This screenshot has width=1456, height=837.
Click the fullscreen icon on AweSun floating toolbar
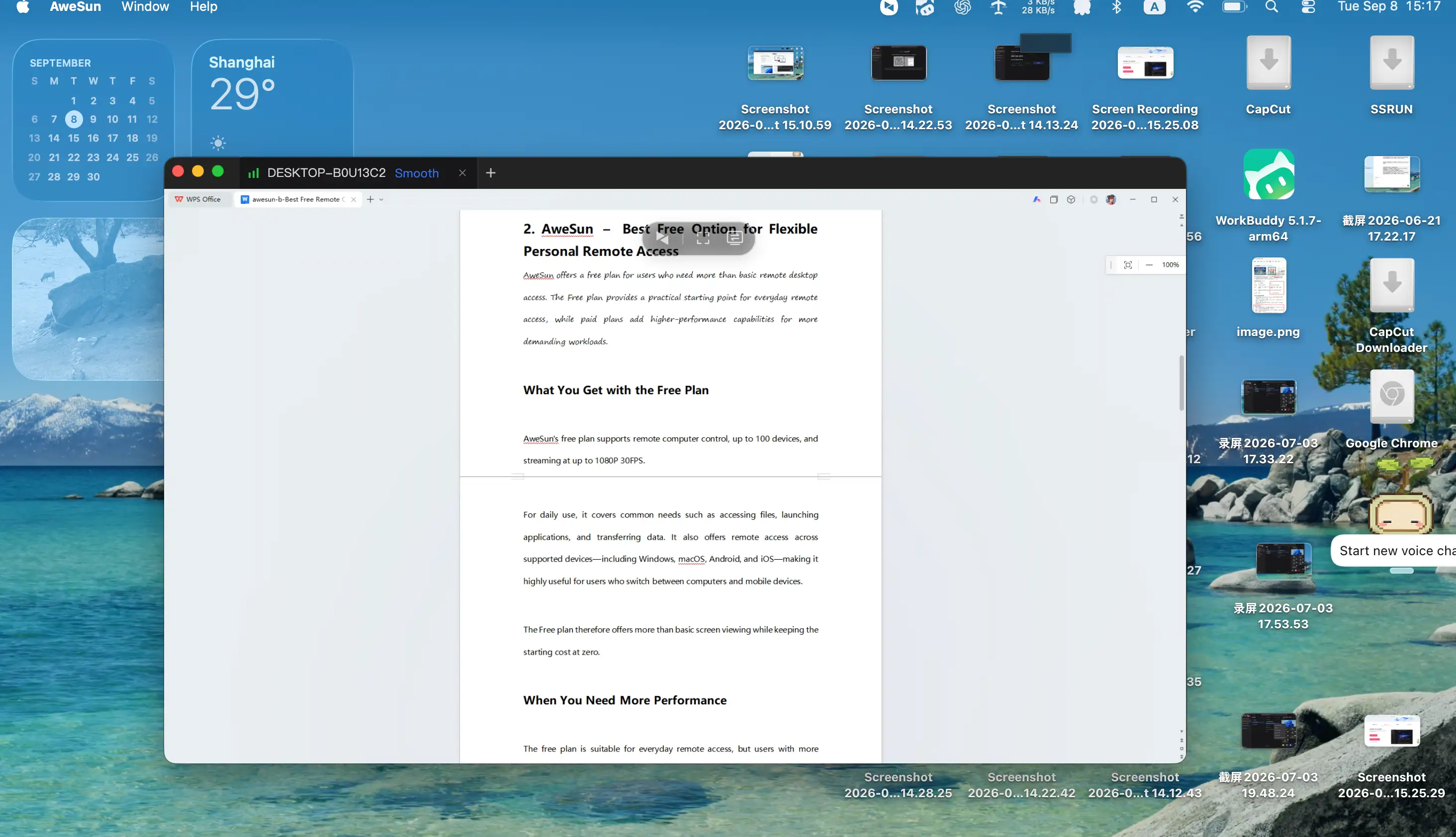click(703, 238)
